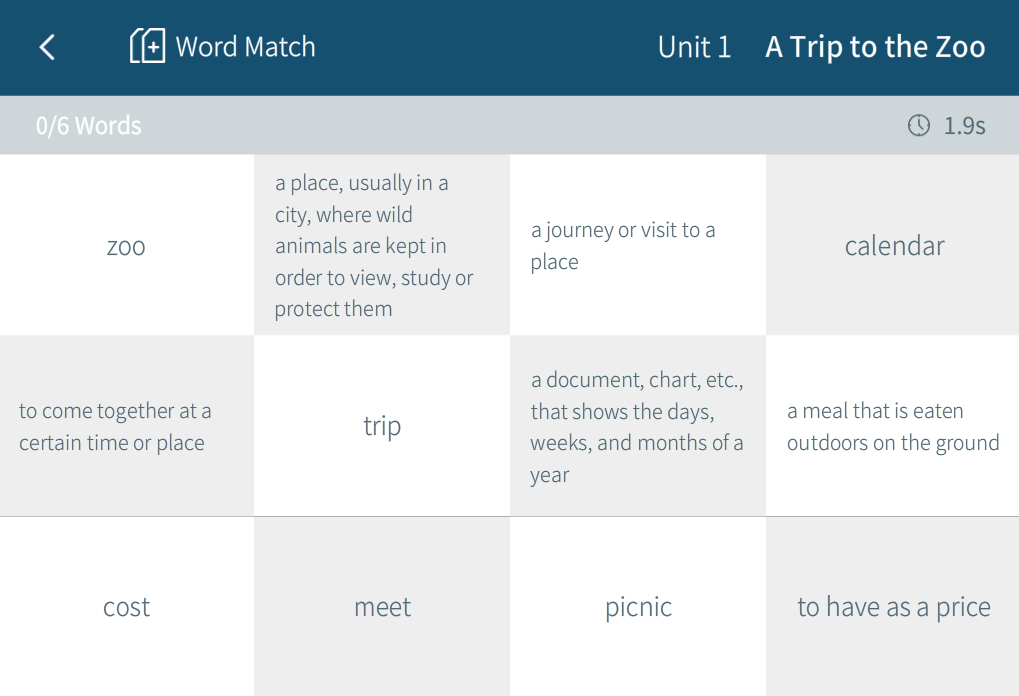This screenshot has width=1019, height=696.
Task: Select the days, weeks, months definition
Action: click(x=638, y=426)
